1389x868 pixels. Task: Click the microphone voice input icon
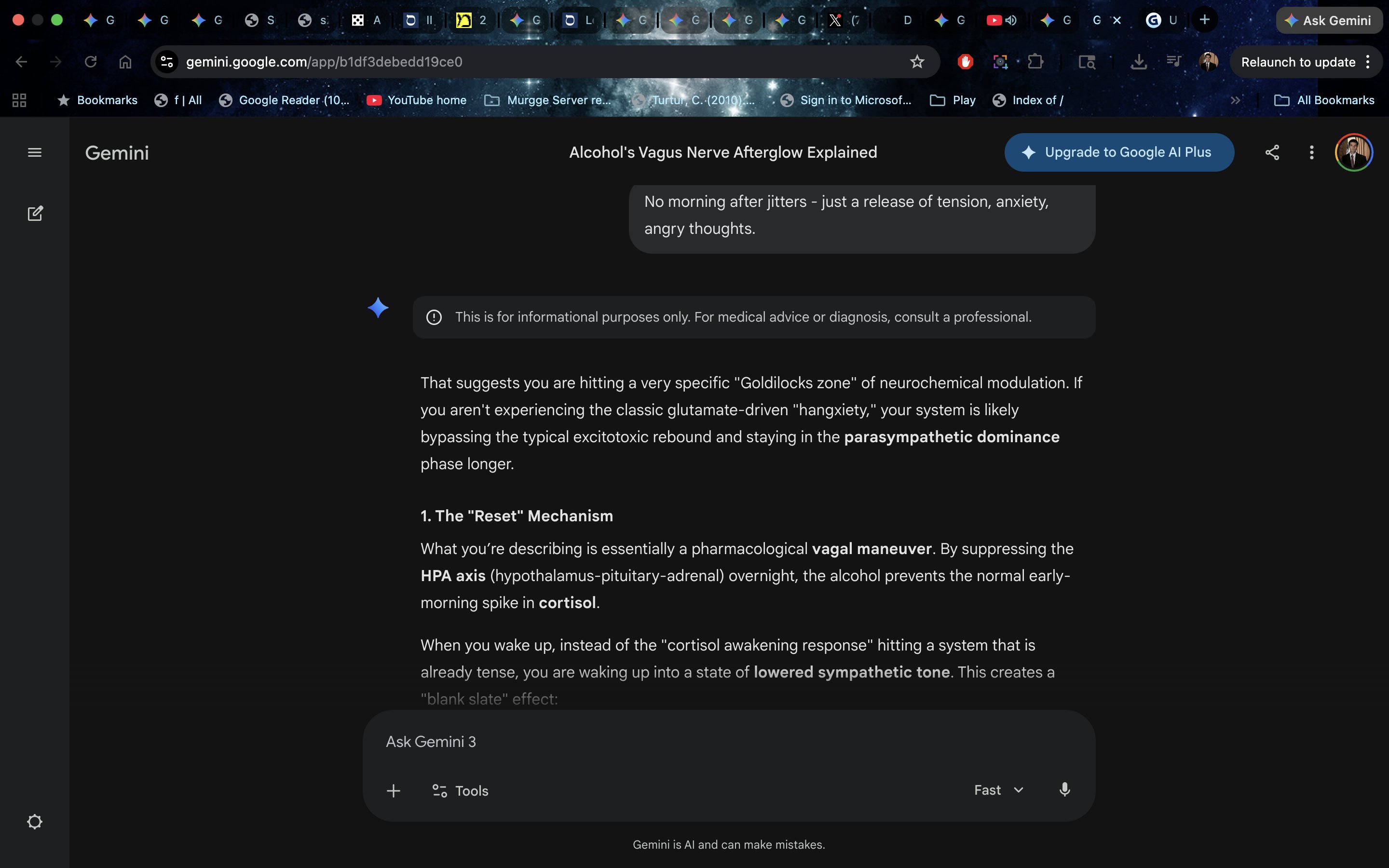[x=1064, y=790]
